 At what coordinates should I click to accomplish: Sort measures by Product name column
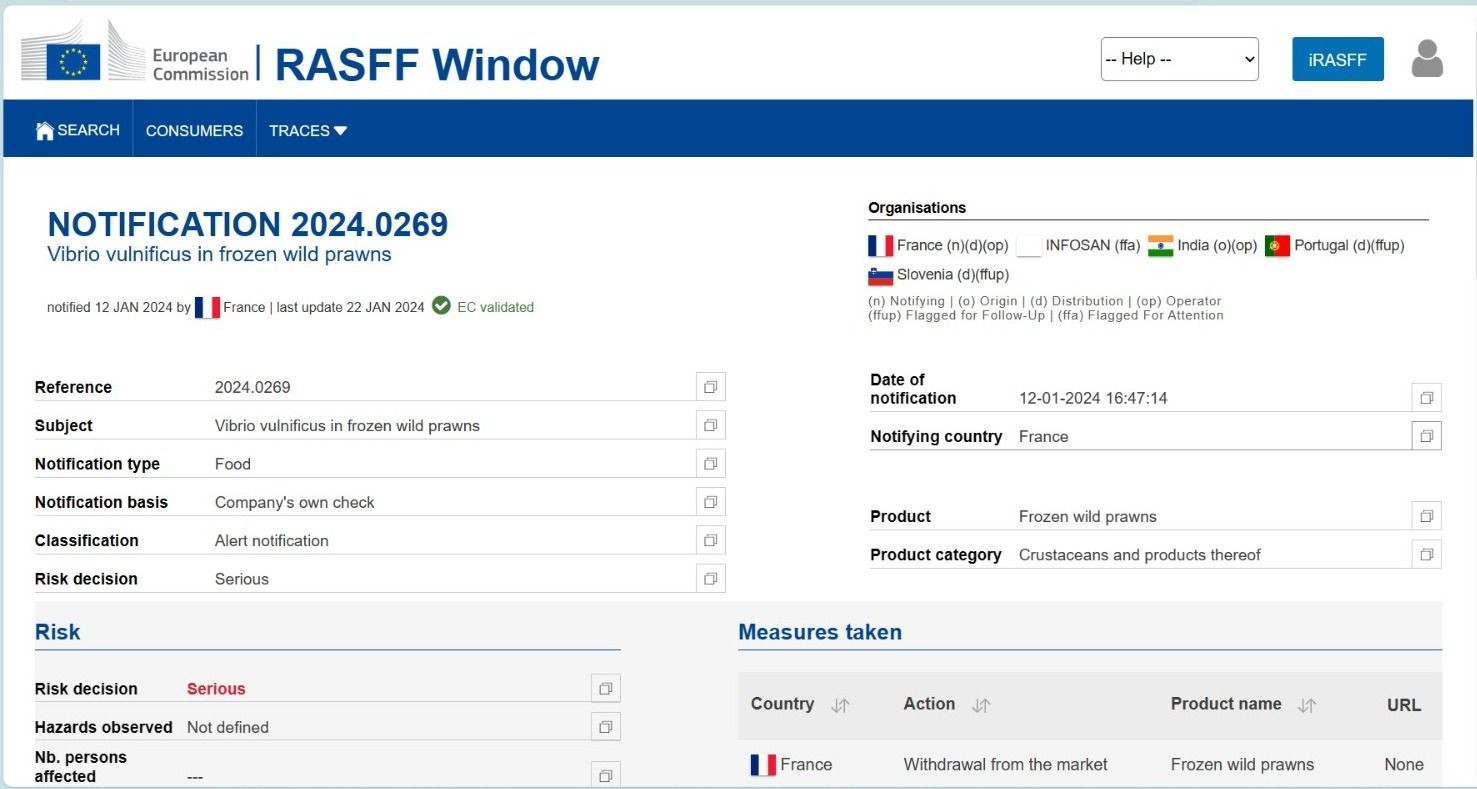click(1306, 705)
